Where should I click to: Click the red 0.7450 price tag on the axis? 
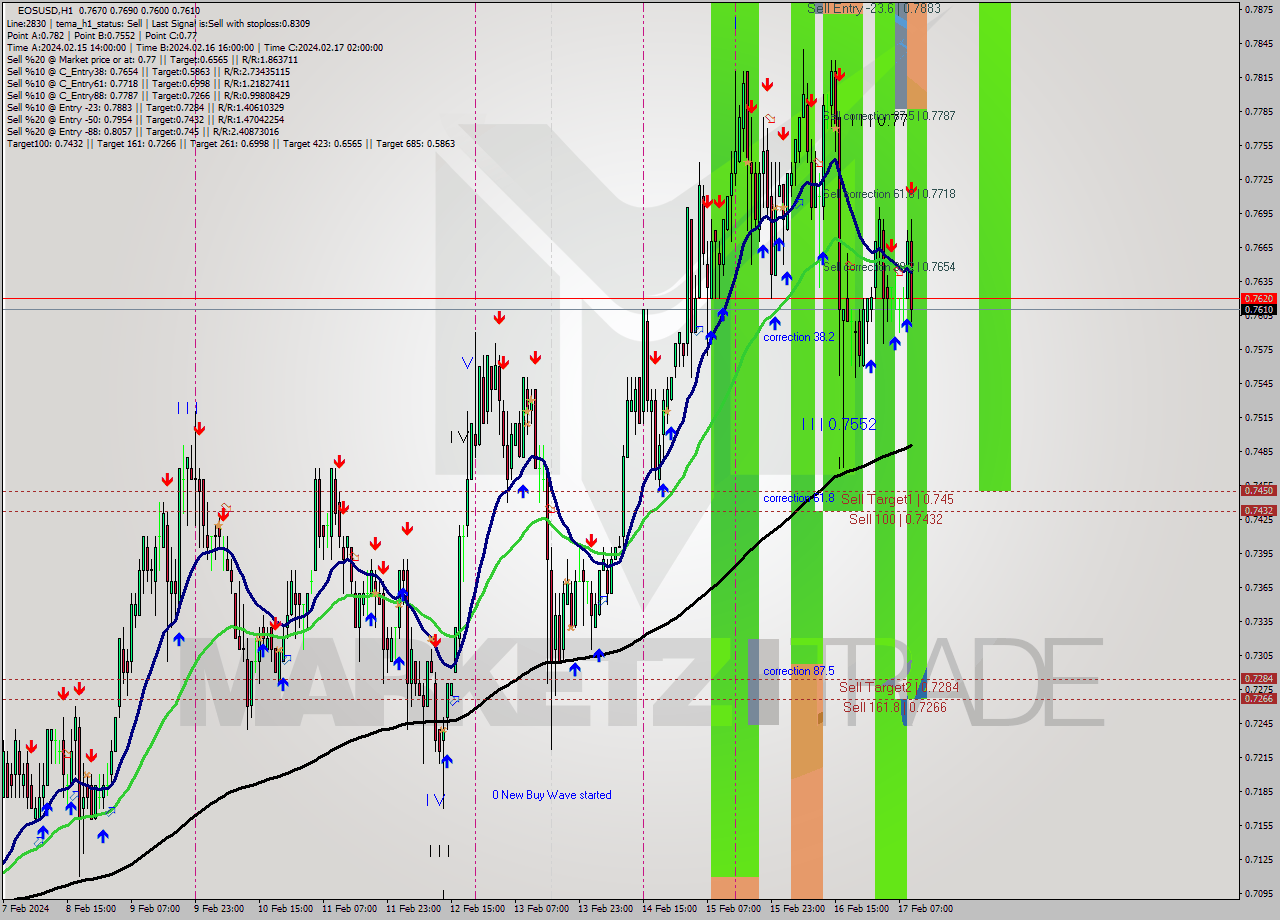click(1258, 490)
